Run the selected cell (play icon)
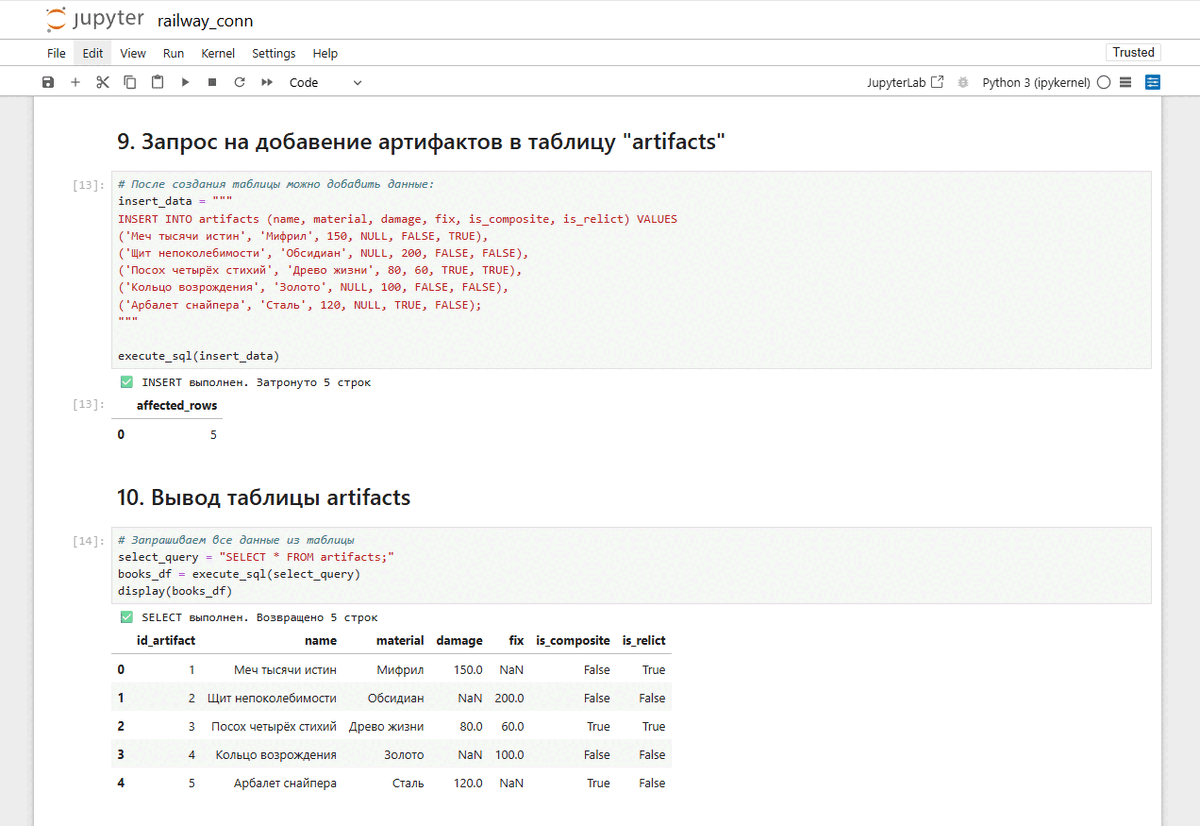 (185, 83)
